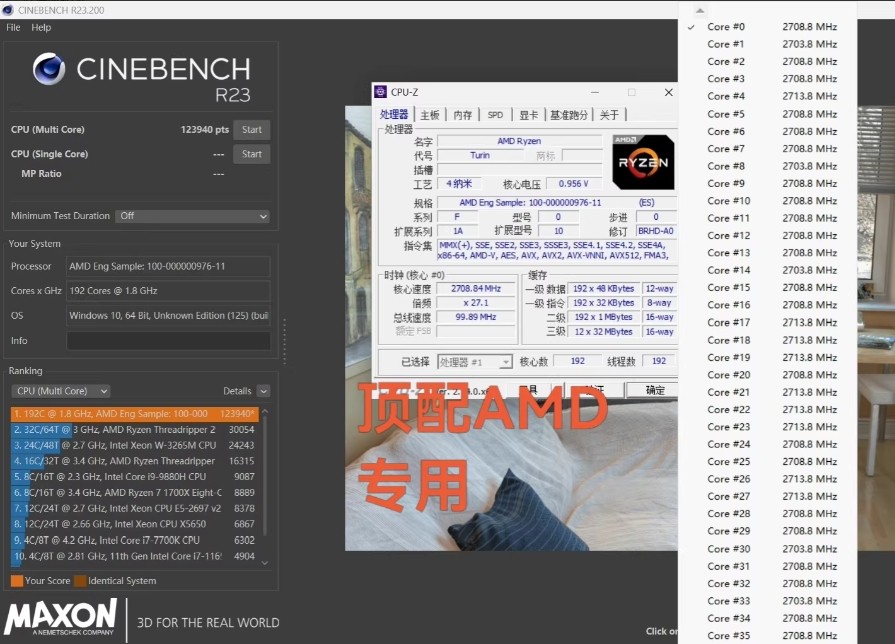The height and width of the screenshot is (644, 895).
Task: Open the File menu in Cinebench
Action: click(x=12, y=27)
